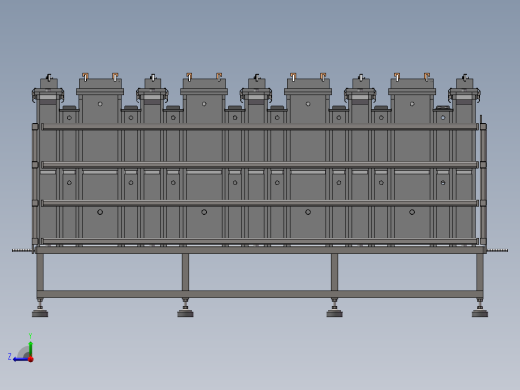Click the blue Z axis arrow on the triad
Screen dimensions: 520x390
(x=21, y=359)
